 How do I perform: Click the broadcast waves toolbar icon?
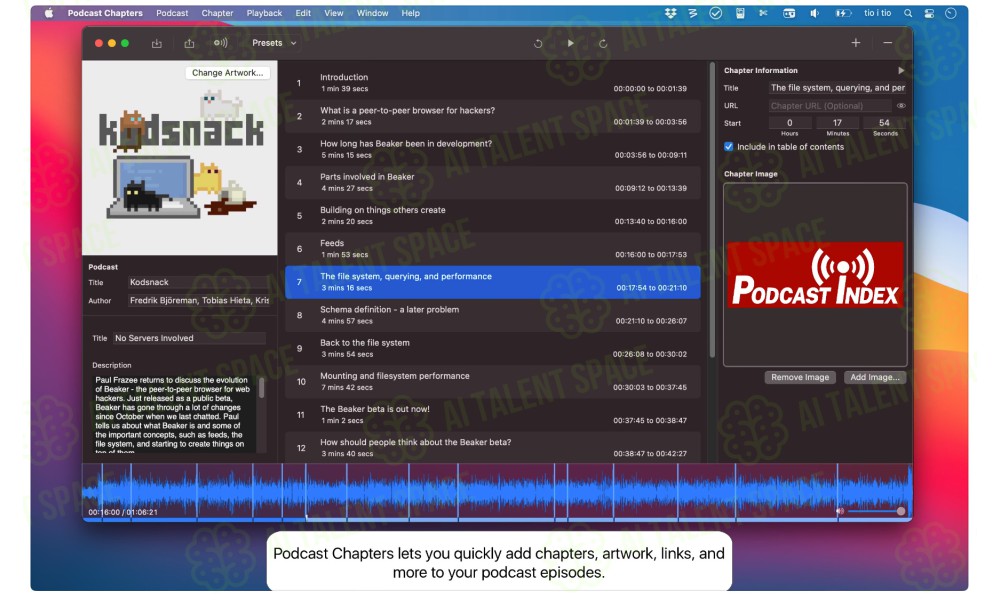[220, 43]
